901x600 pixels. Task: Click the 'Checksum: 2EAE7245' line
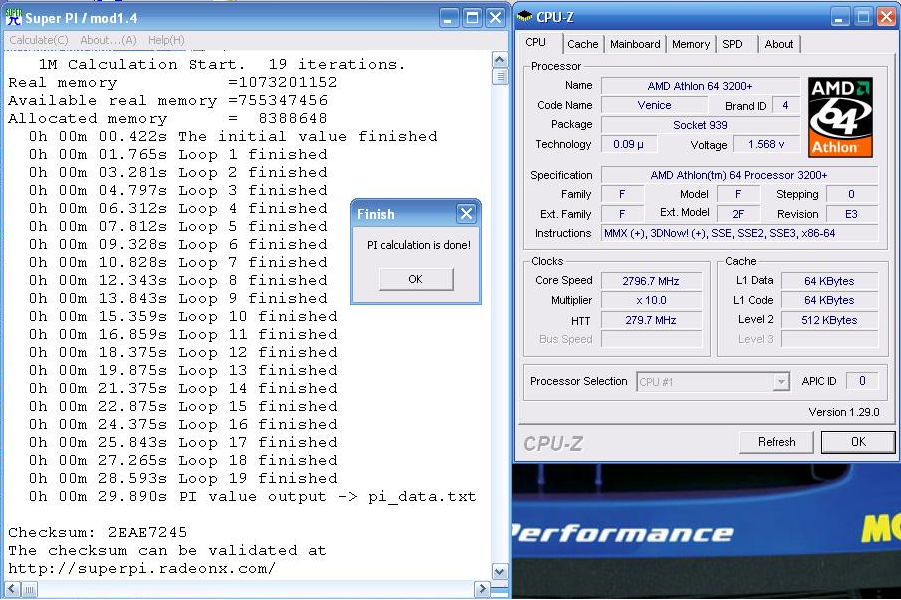[98, 532]
